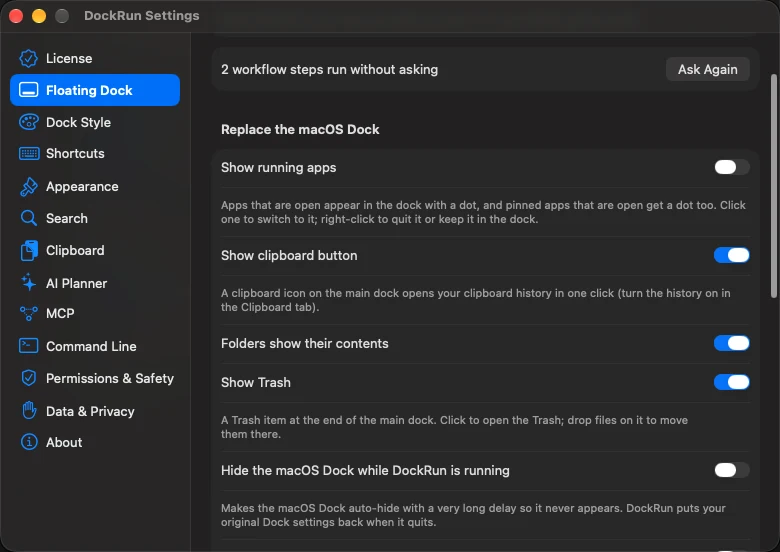Click the Appearance paintbrush icon
The width and height of the screenshot is (780, 552).
point(28,186)
